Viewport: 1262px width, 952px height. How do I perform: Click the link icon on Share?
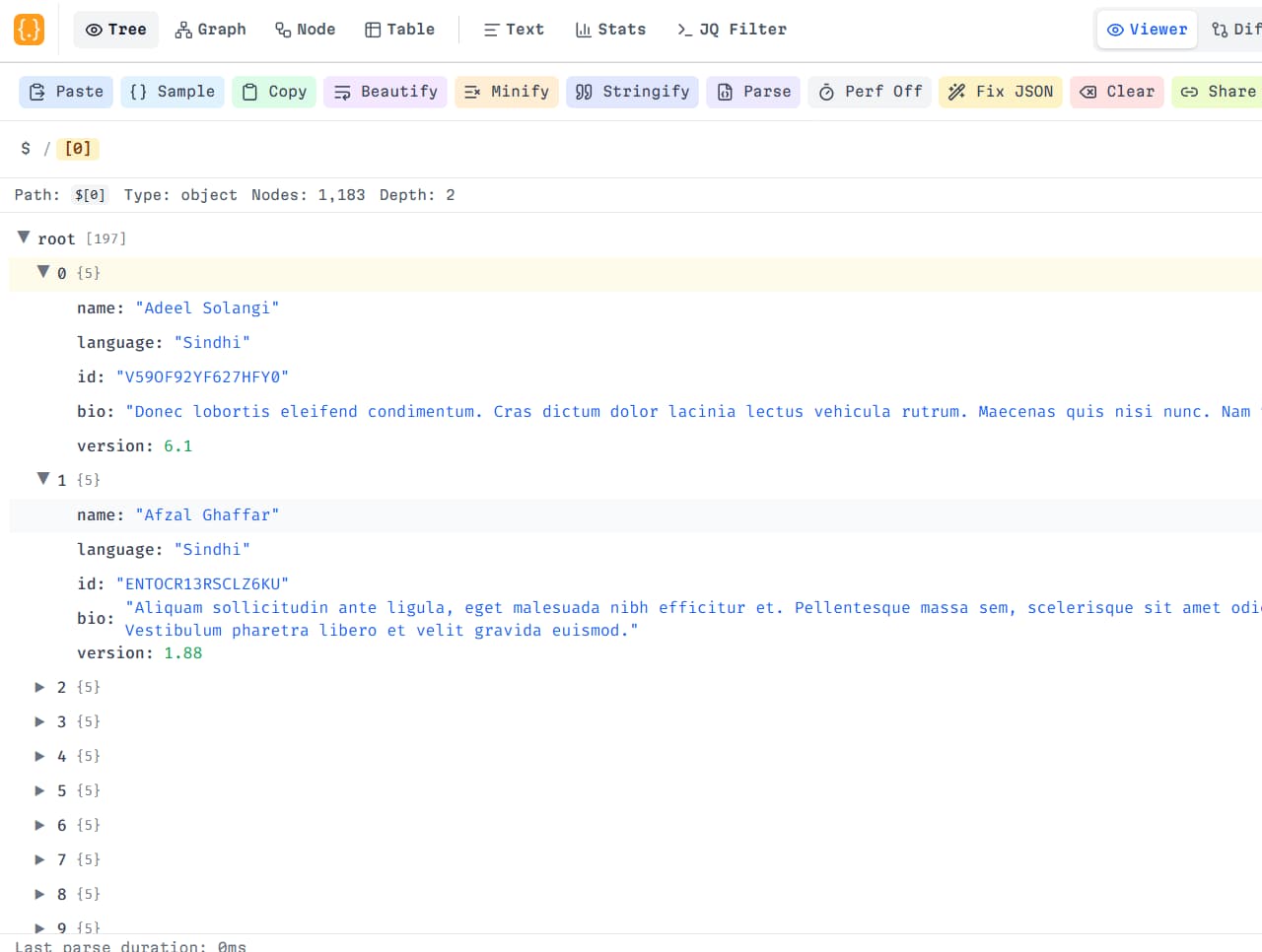(1190, 92)
